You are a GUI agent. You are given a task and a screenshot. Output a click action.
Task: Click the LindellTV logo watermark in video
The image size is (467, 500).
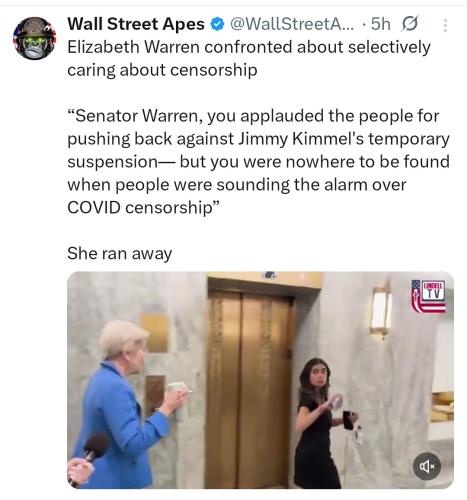(x=429, y=296)
